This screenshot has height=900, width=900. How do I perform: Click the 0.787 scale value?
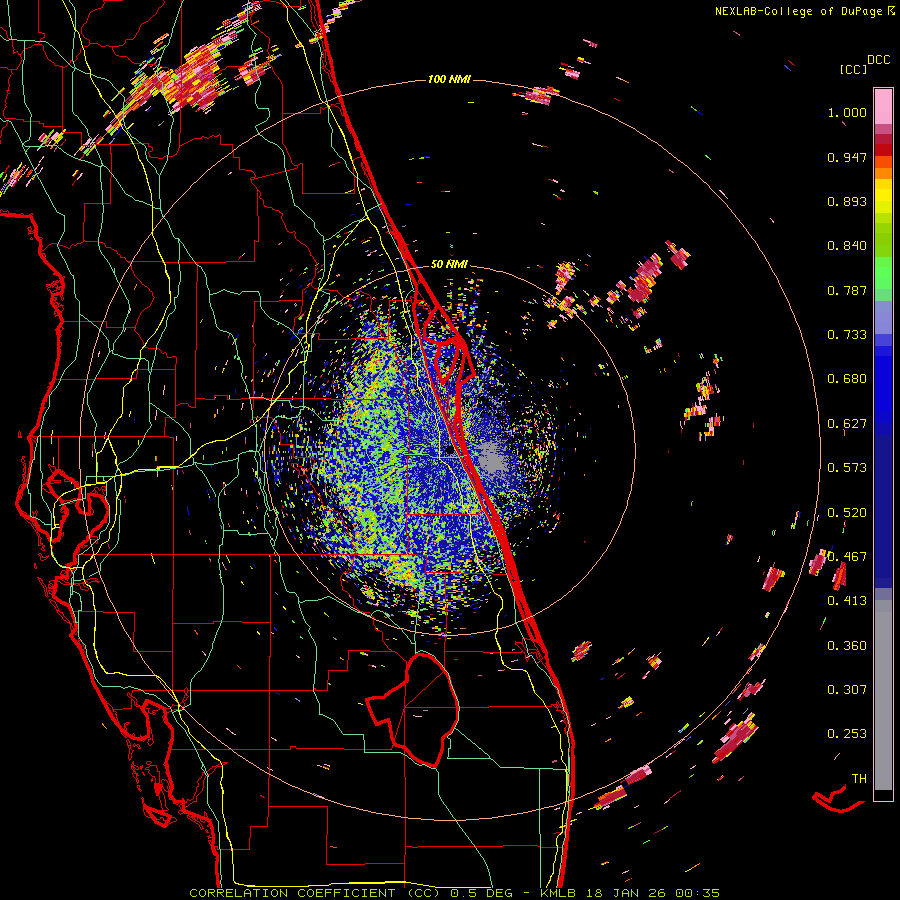847,290
